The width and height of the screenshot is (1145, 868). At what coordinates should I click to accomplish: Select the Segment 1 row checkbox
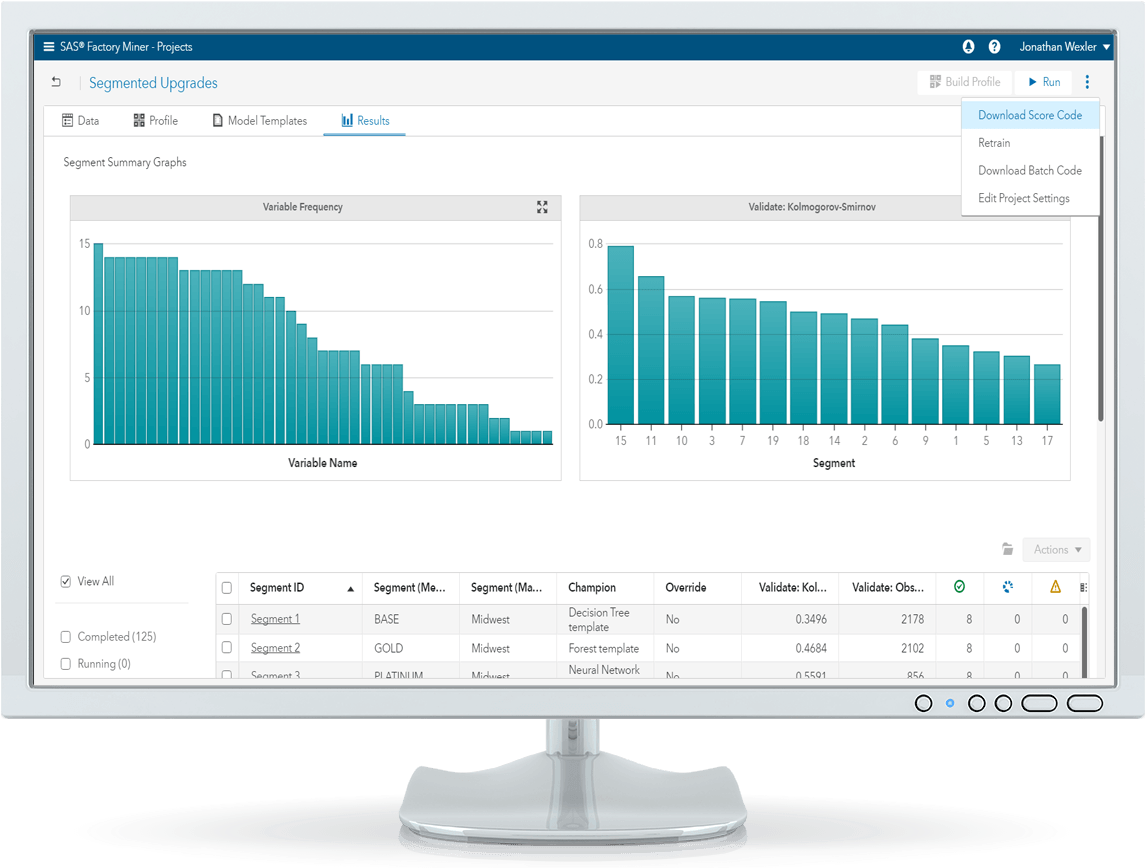pyautogui.click(x=227, y=619)
